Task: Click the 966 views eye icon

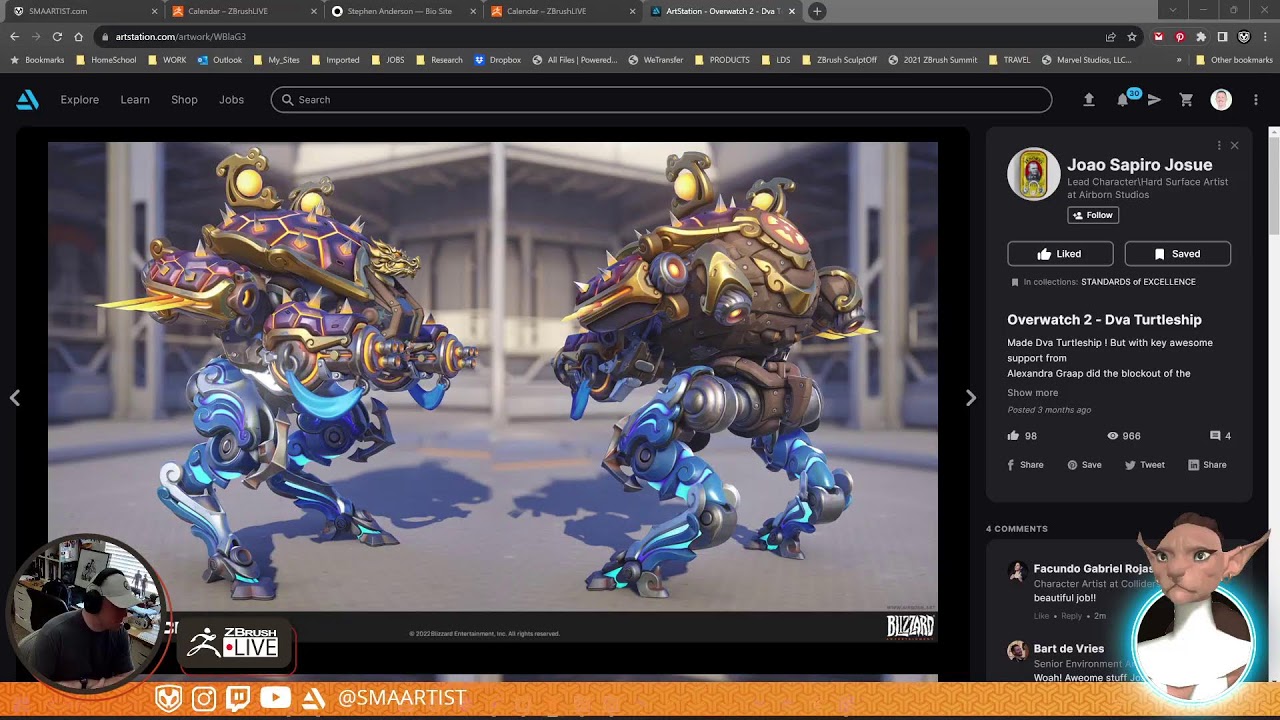Action: [x=1112, y=436]
